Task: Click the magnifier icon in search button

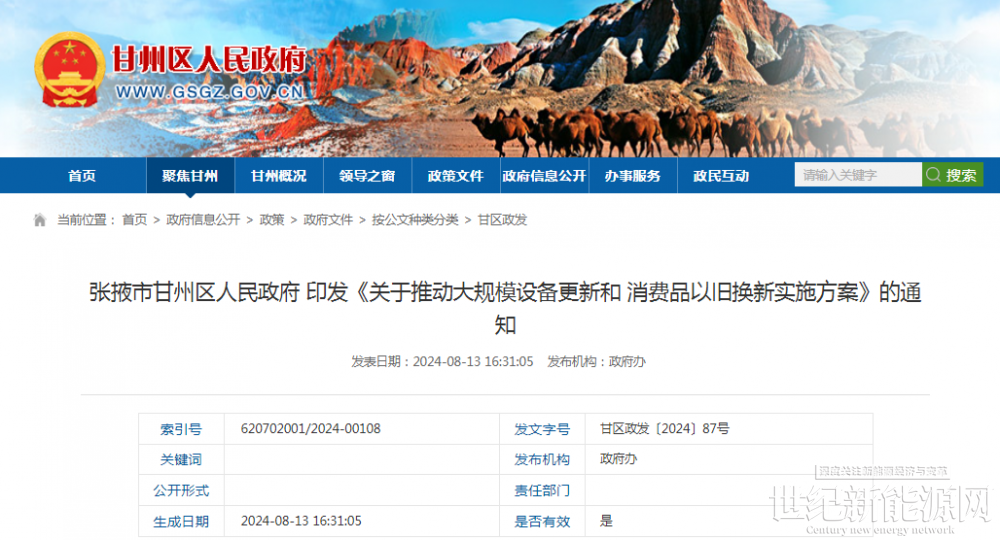Action: click(933, 175)
